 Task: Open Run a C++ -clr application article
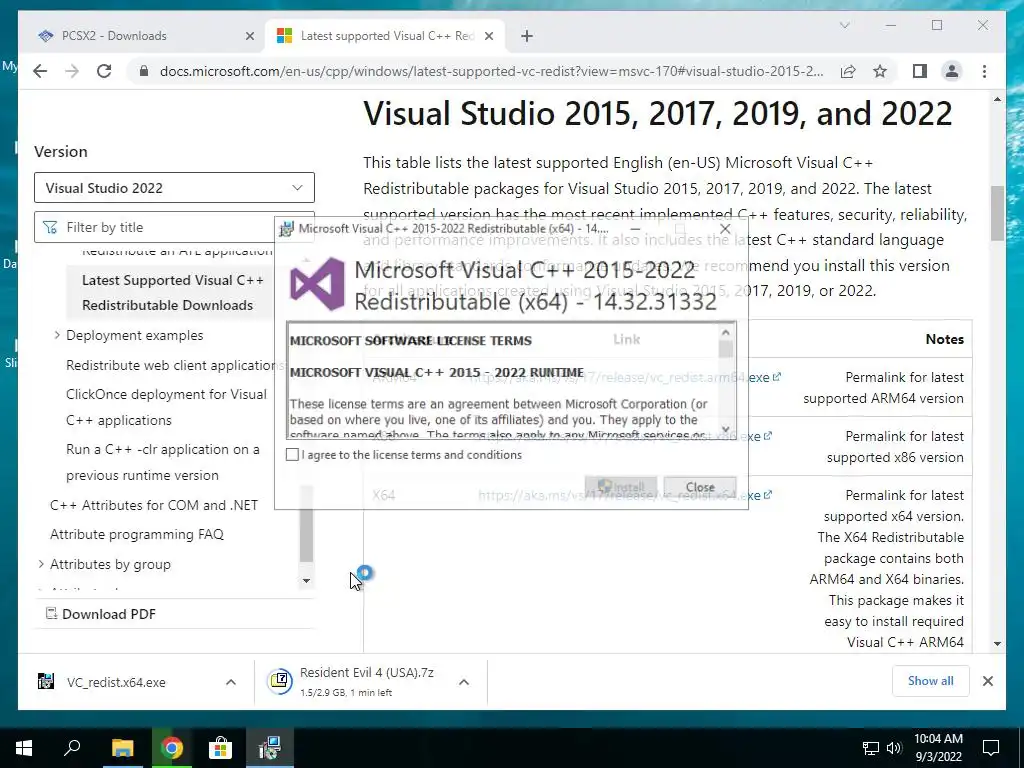pyautogui.click(x=163, y=462)
